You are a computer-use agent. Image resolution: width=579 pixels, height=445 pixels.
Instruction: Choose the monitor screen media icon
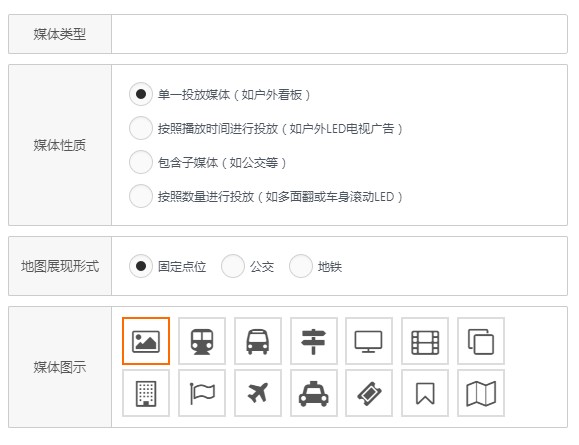369,341
